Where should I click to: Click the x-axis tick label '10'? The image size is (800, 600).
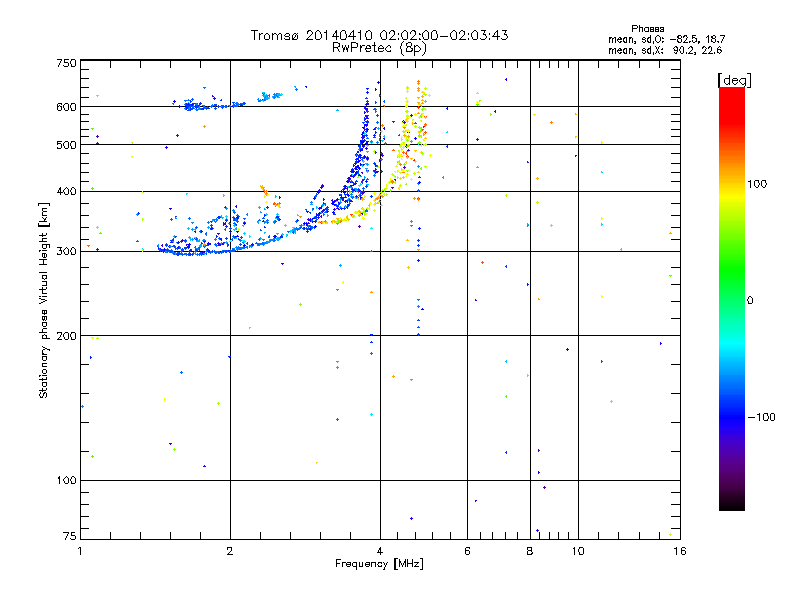tap(578, 551)
